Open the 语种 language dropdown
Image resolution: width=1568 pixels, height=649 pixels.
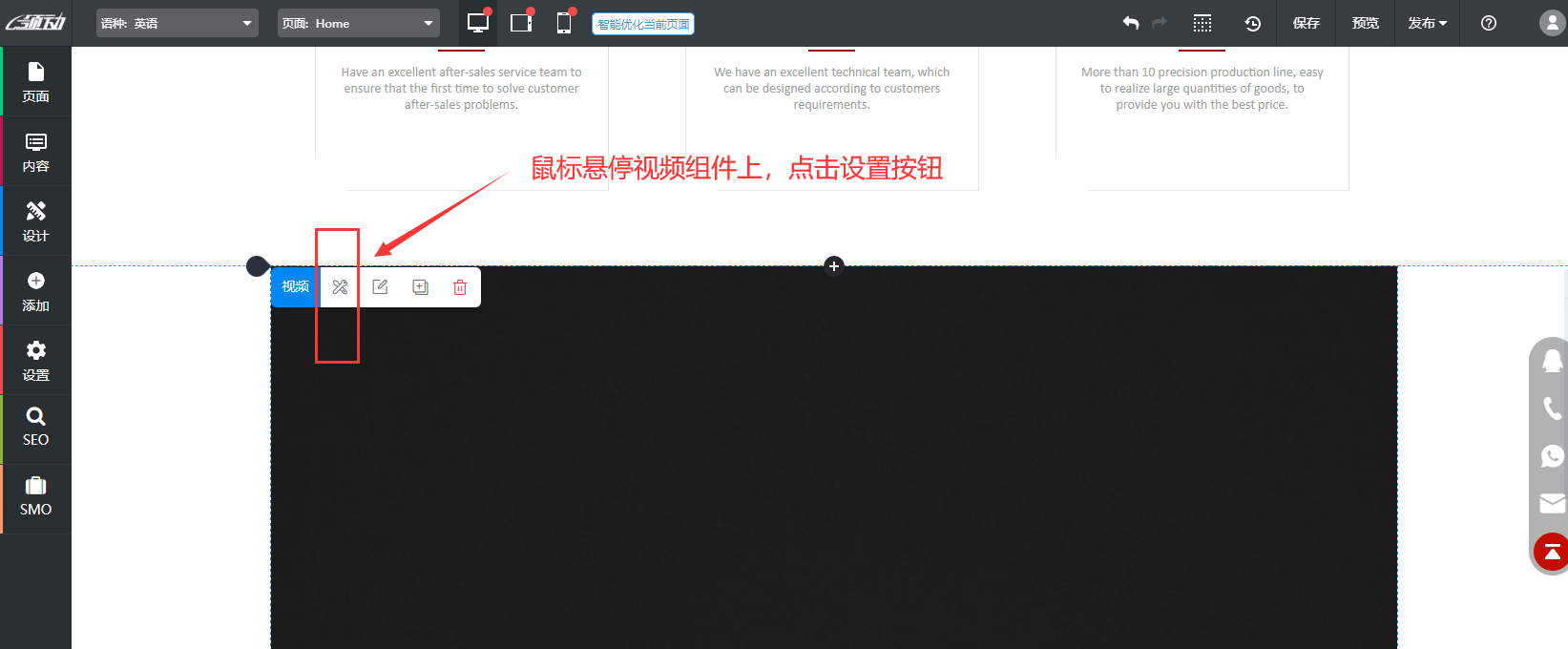coord(178,23)
